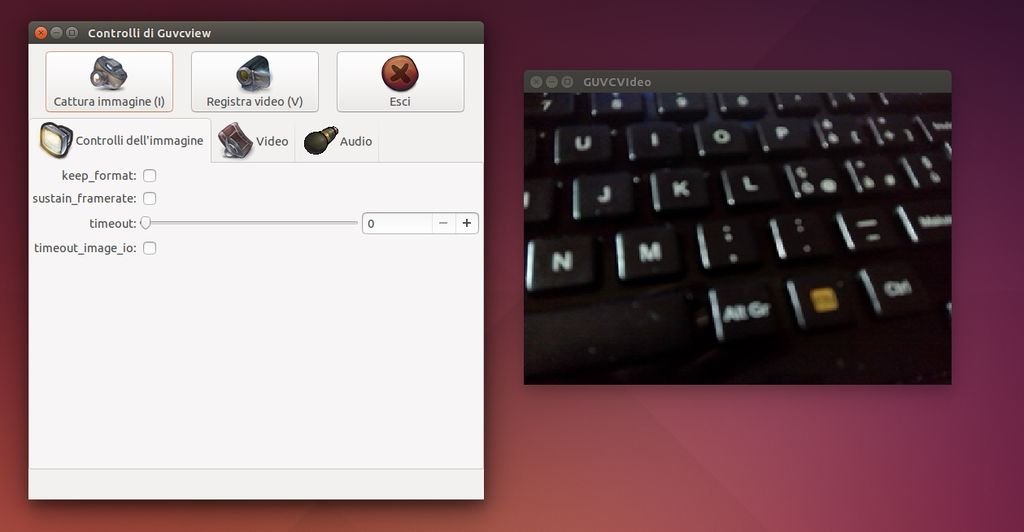Quit Guvcview with the Esci button
1024x532 pixels.
click(400, 82)
